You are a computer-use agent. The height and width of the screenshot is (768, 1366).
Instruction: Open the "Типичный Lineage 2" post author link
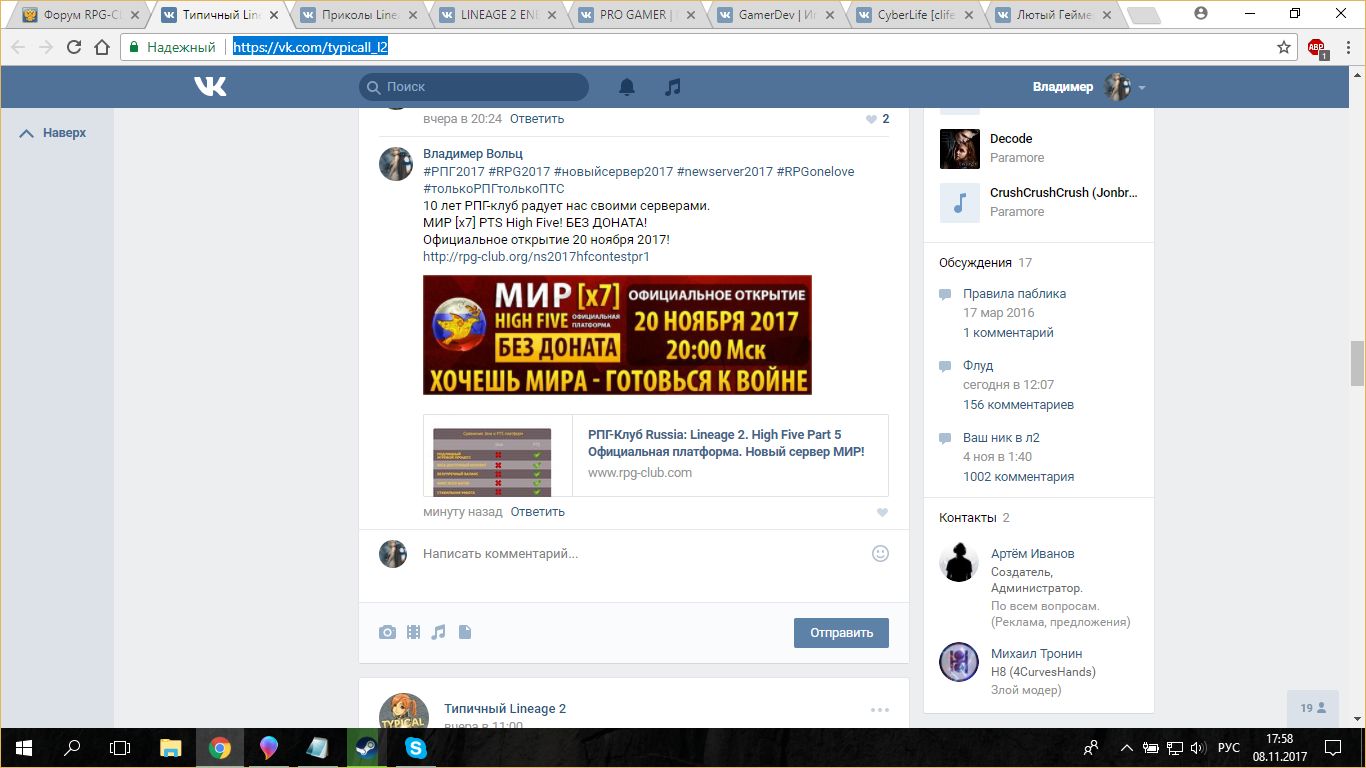point(505,709)
